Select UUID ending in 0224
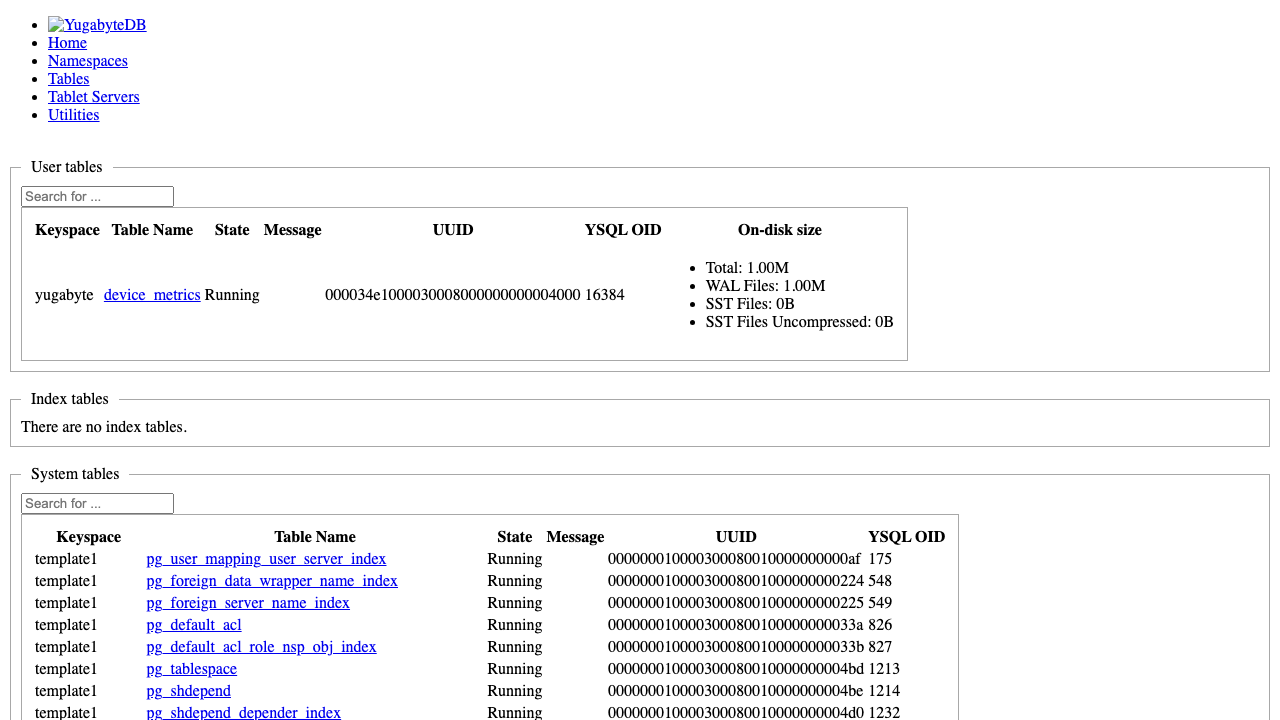1280x720 pixels. [736, 581]
